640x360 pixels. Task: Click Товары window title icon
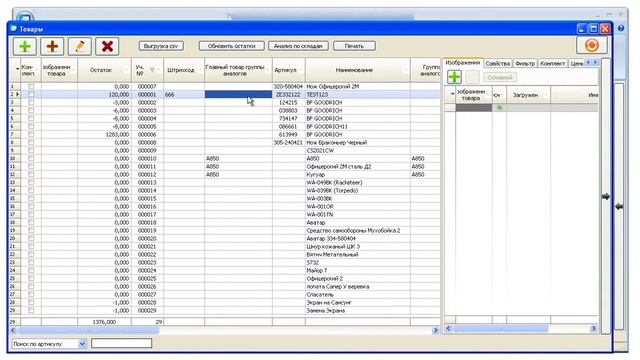[x=13, y=29]
